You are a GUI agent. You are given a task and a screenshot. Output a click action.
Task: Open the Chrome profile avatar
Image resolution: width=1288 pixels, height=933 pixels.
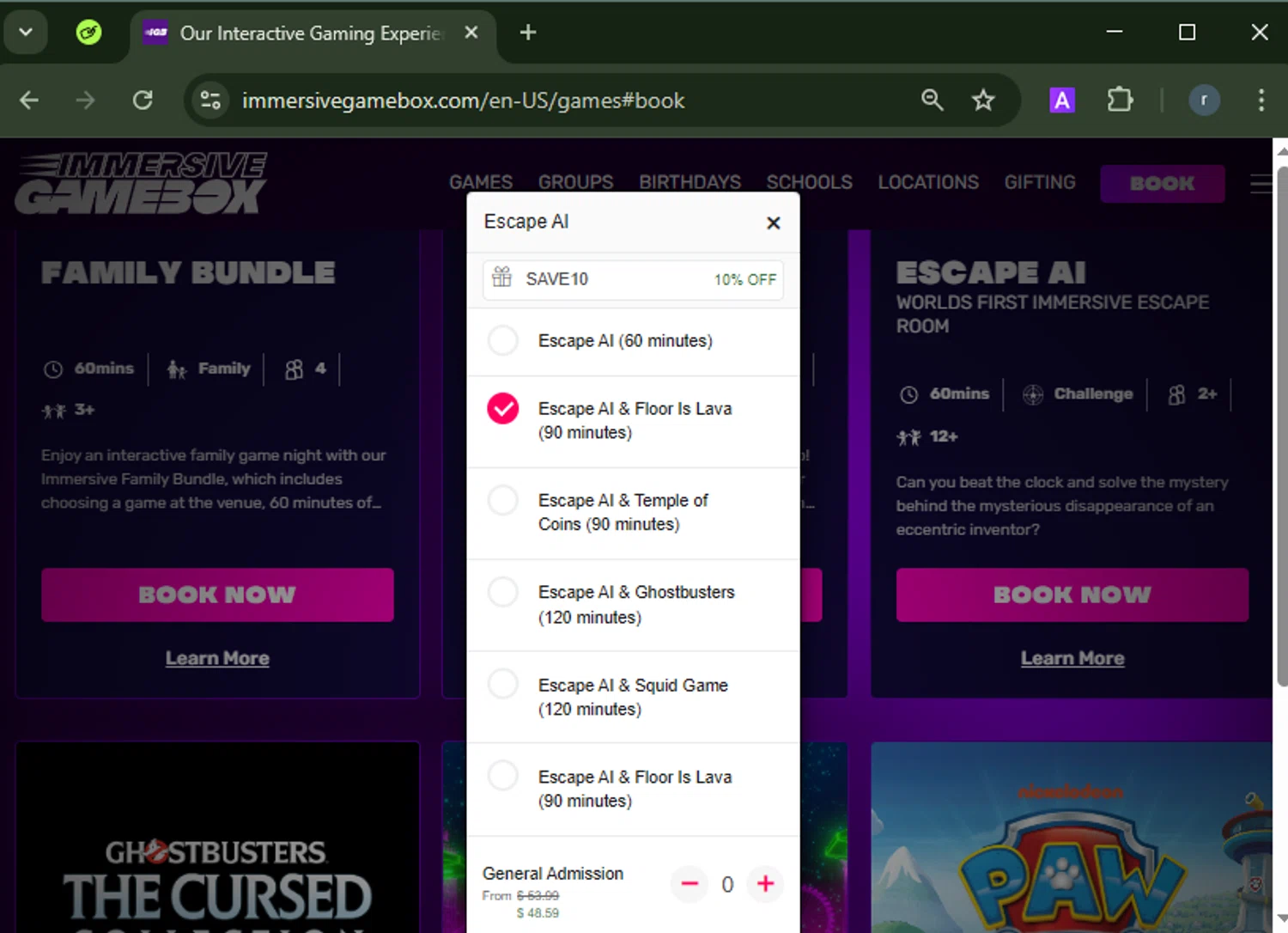pyautogui.click(x=1204, y=101)
